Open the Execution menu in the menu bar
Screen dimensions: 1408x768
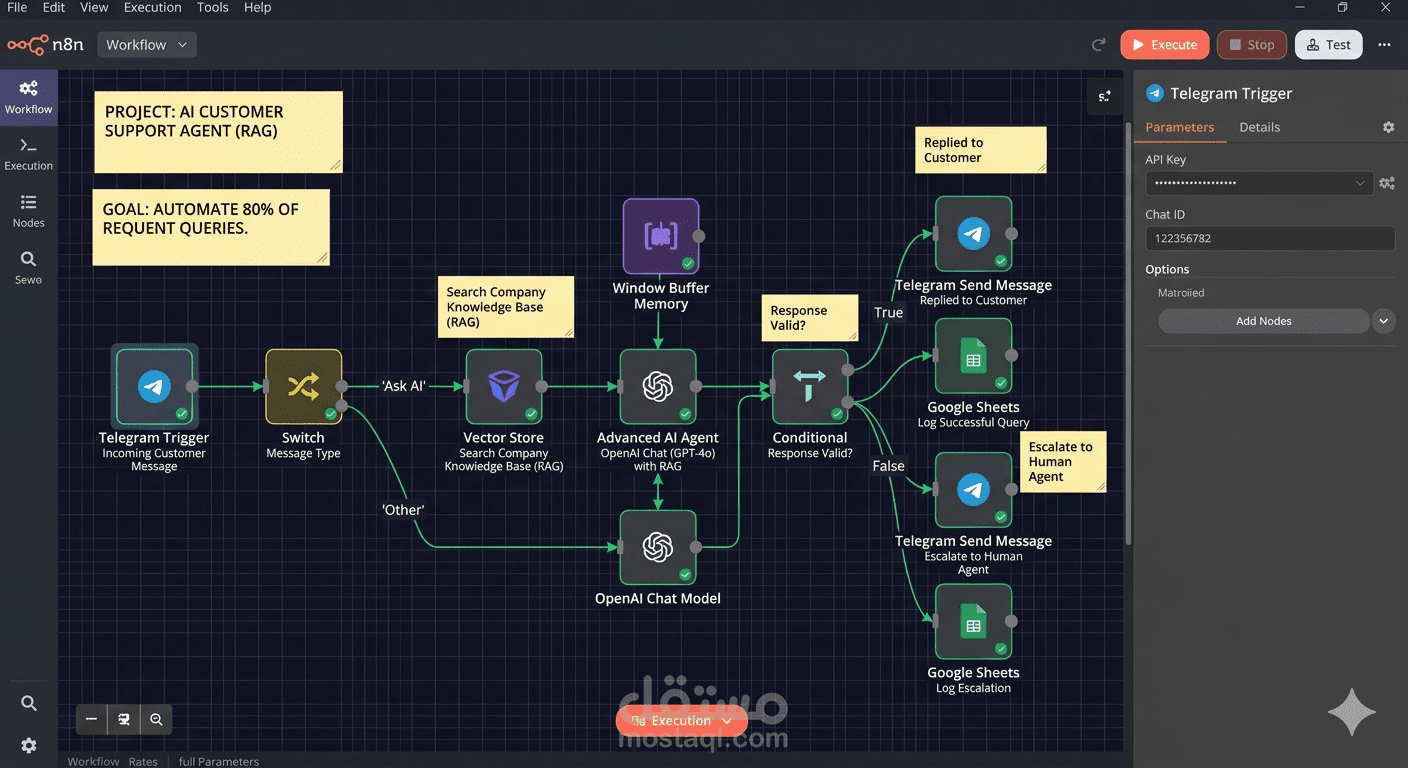(153, 7)
